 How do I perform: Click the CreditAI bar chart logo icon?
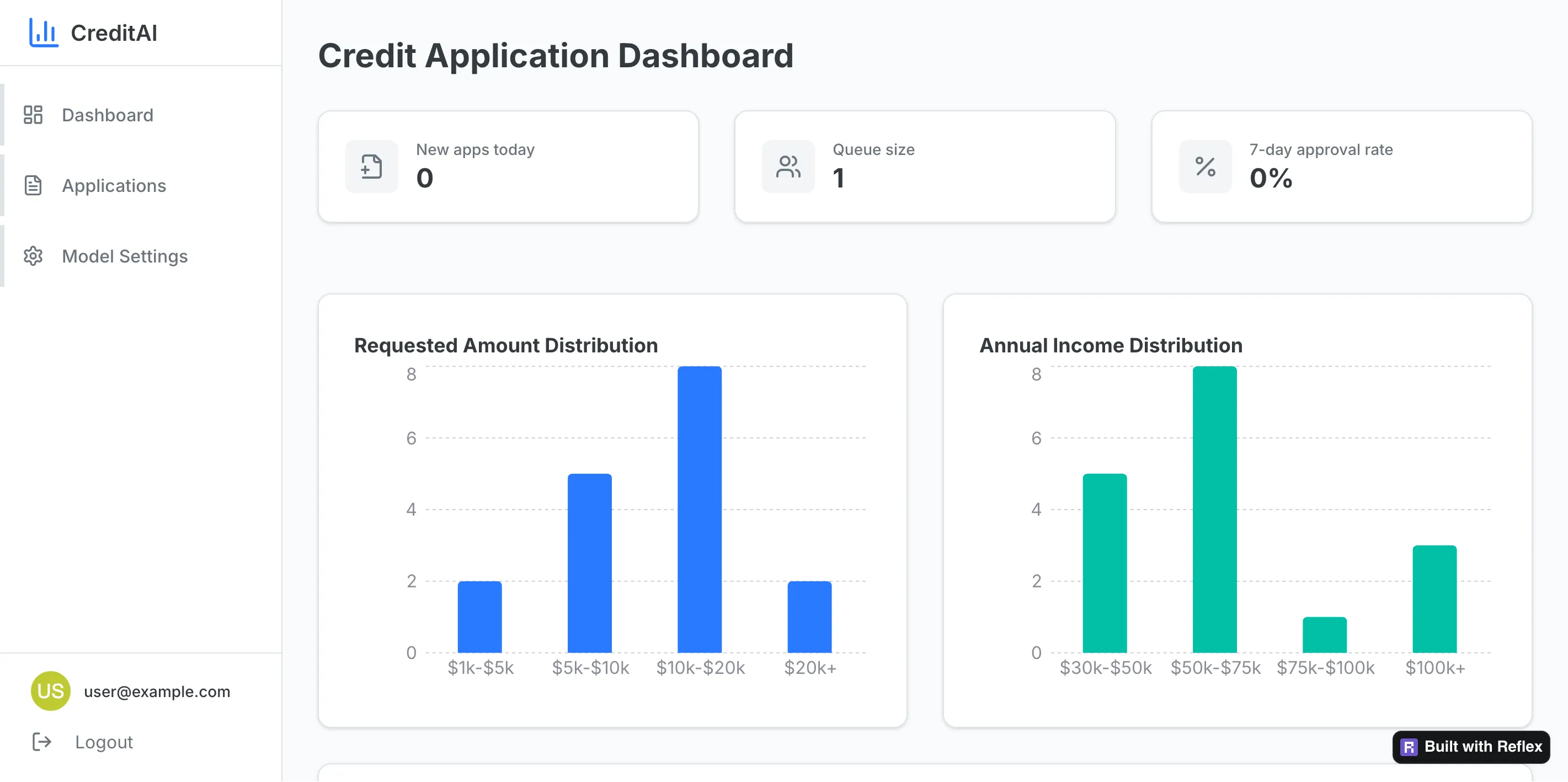(43, 32)
